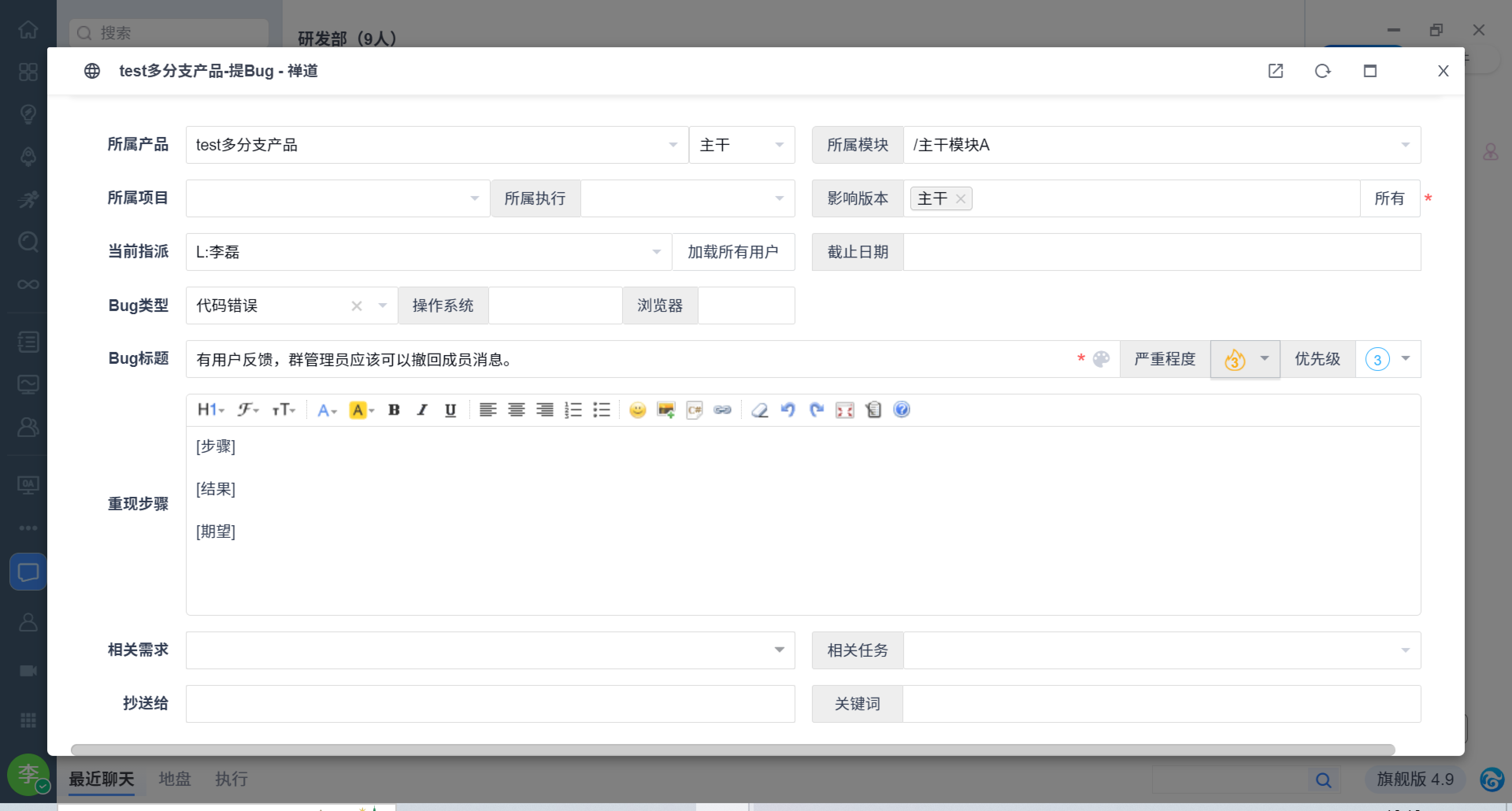Screen dimensions: 1512x811
Task: Open the 主干 branch dropdown
Action: (742, 145)
